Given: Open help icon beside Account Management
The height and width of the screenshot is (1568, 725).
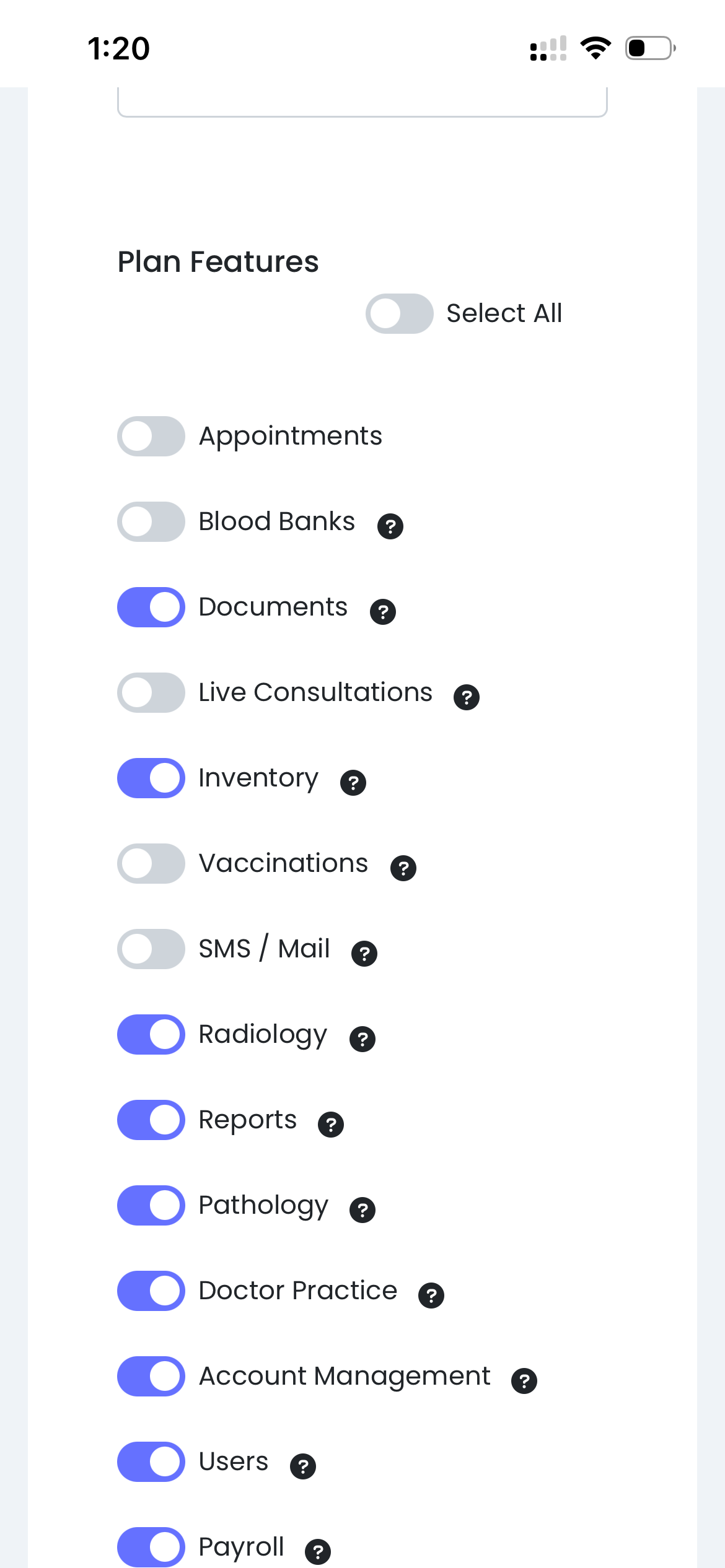Looking at the screenshot, I should point(524,1381).
